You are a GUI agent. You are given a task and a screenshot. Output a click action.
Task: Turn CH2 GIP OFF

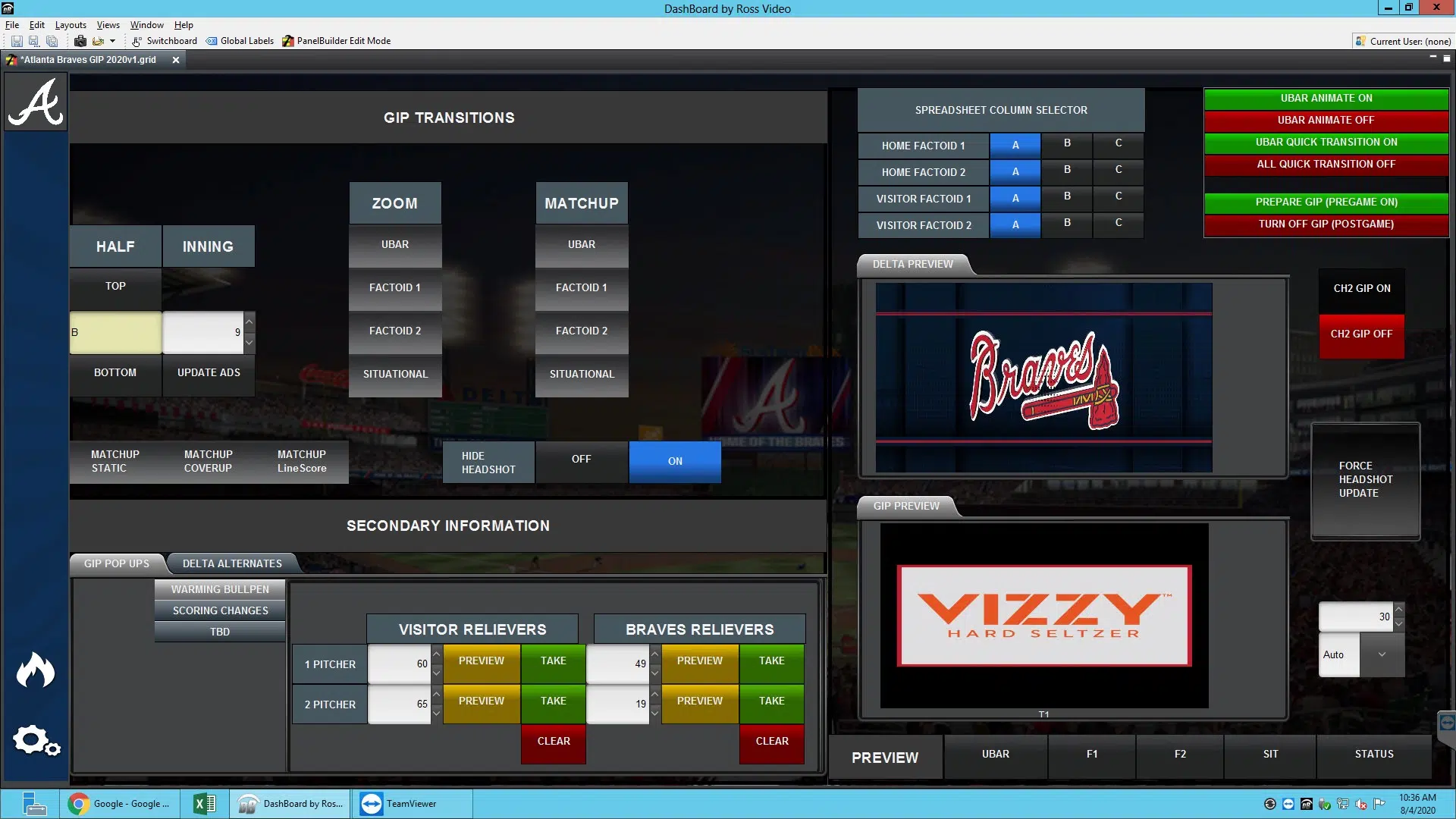pyautogui.click(x=1361, y=334)
